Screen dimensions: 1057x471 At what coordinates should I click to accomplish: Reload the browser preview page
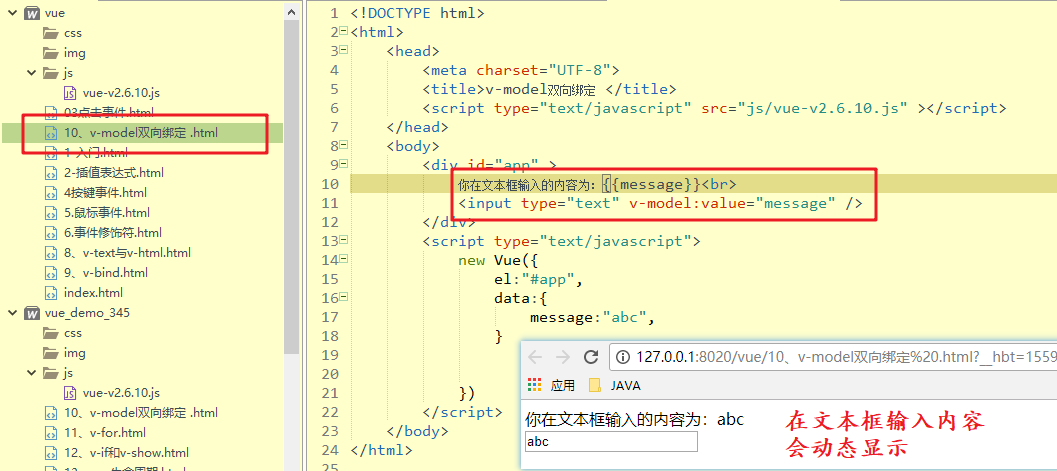[x=591, y=357]
